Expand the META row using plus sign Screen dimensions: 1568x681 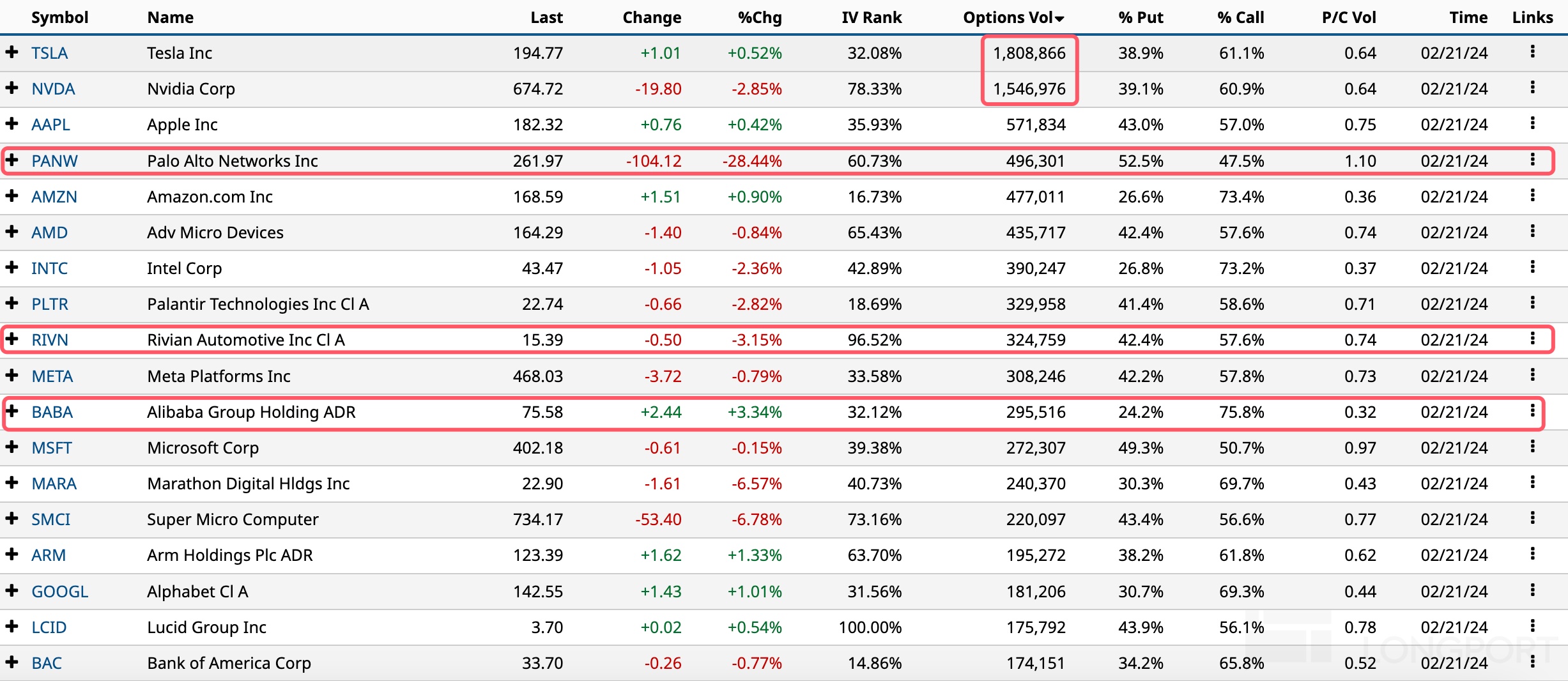pos(12,375)
